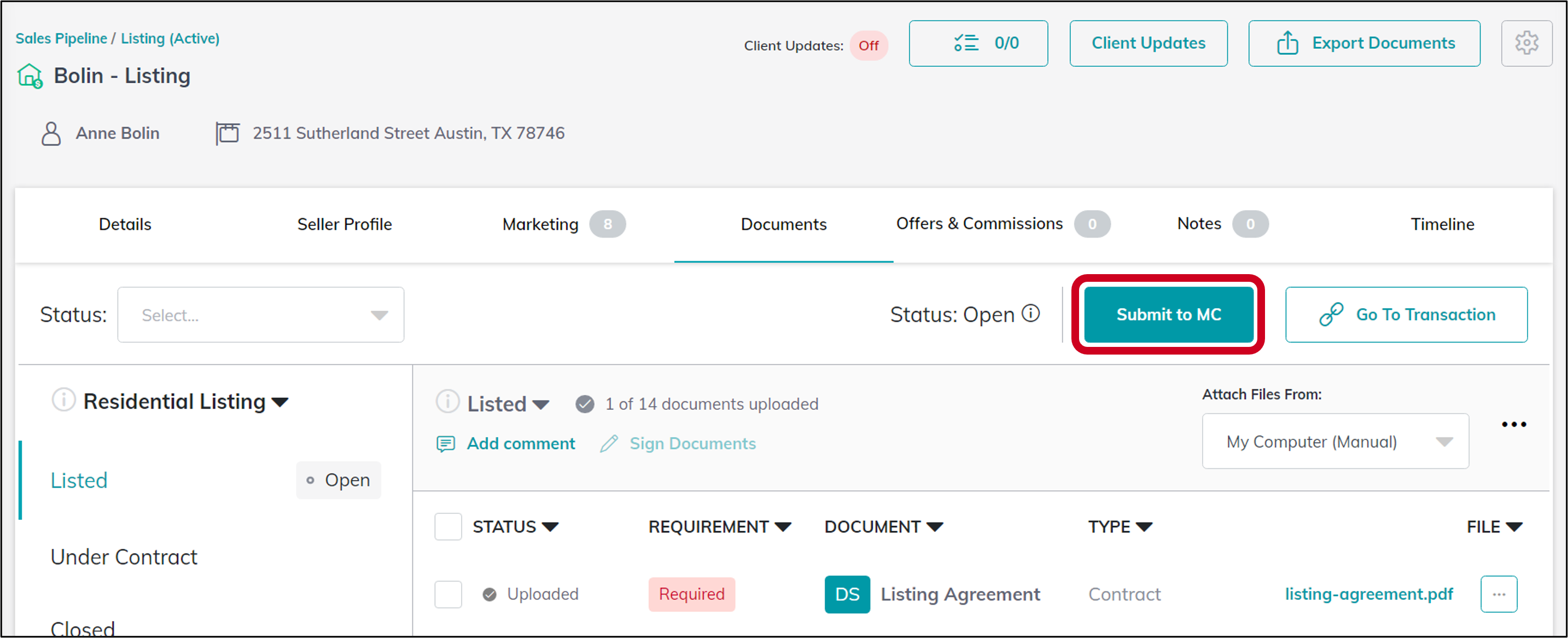This screenshot has width=1568, height=638.
Task: Click the person icon beside Anne Bolin
Action: click(51, 134)
